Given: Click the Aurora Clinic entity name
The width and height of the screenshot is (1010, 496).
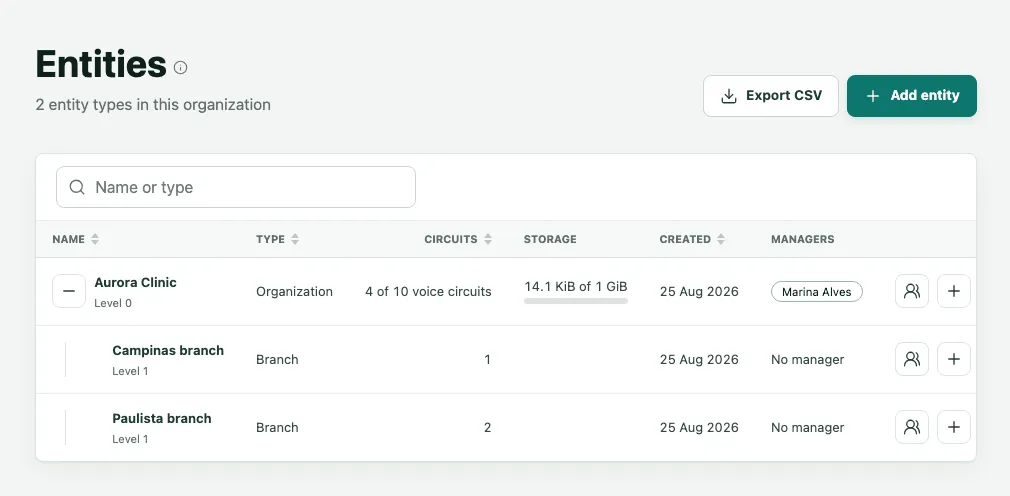Looking at the screenshot, I should tap(135, 282).
